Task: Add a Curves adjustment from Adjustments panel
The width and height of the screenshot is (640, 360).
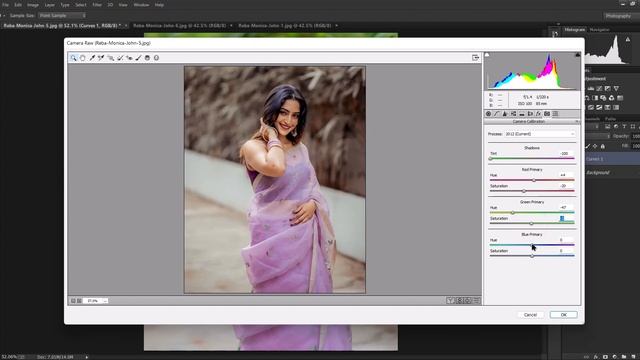Action: [599, 89]
